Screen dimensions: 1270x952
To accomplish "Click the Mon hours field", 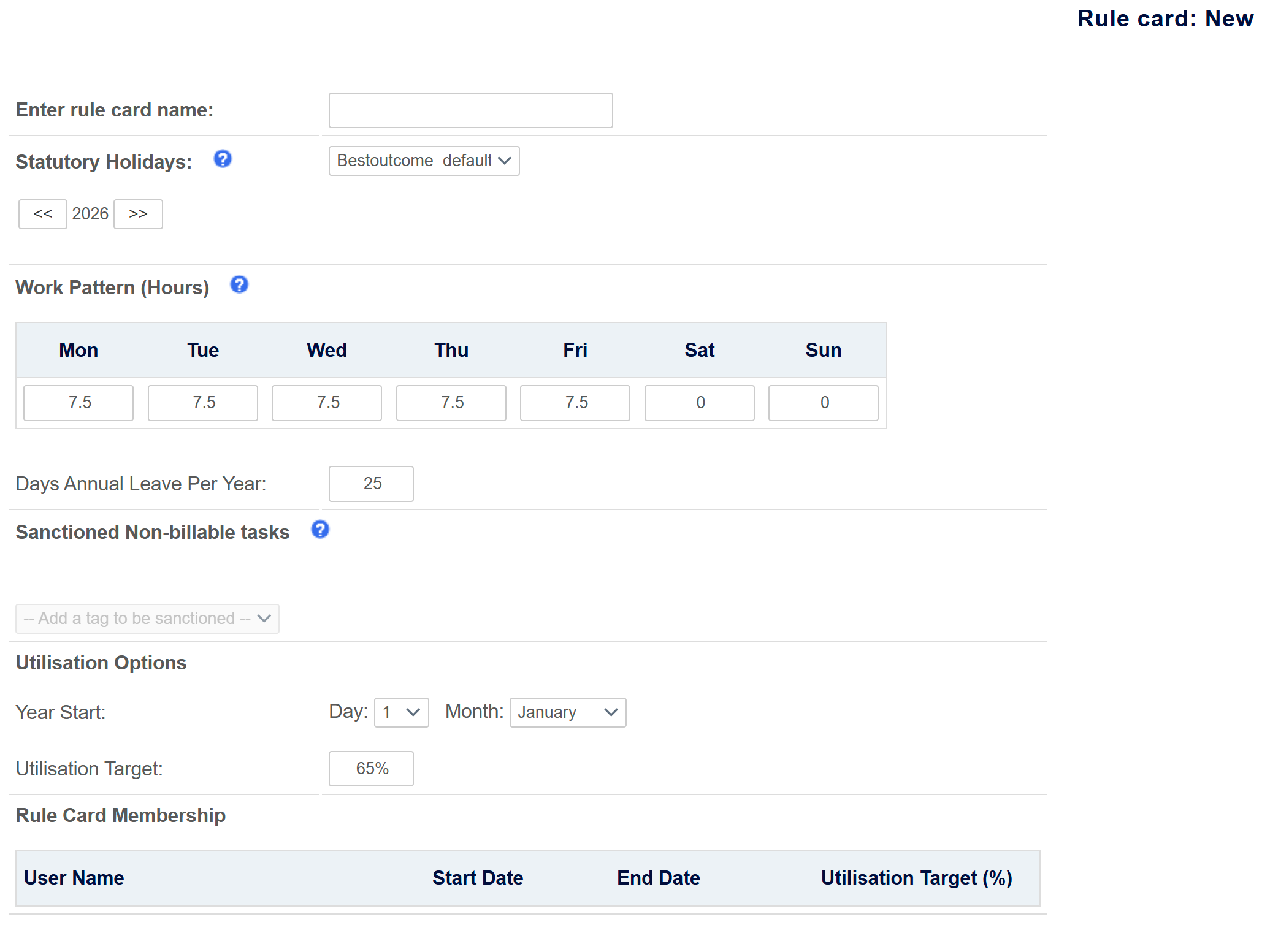I will tap(78, 403).
